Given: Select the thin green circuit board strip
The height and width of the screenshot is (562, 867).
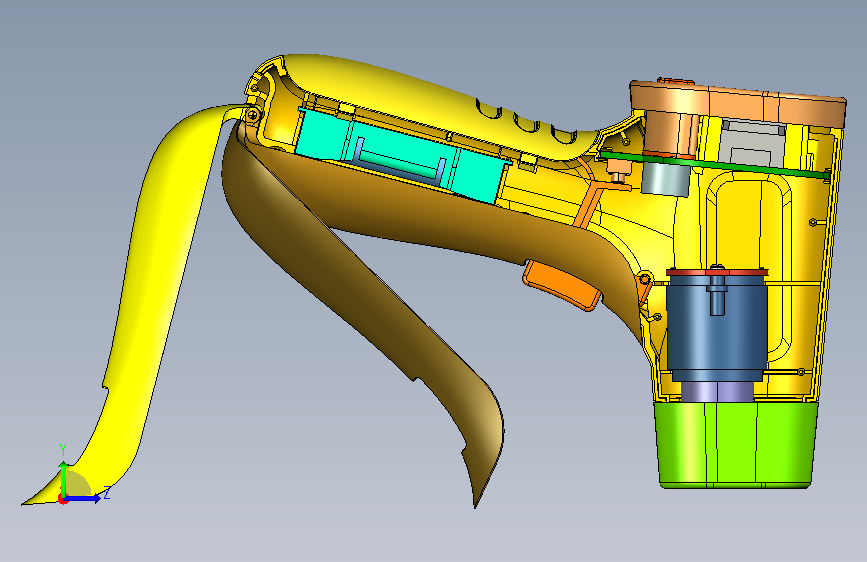Looking at the screenshot, I should pyautogui.click(x=715, y=164).
